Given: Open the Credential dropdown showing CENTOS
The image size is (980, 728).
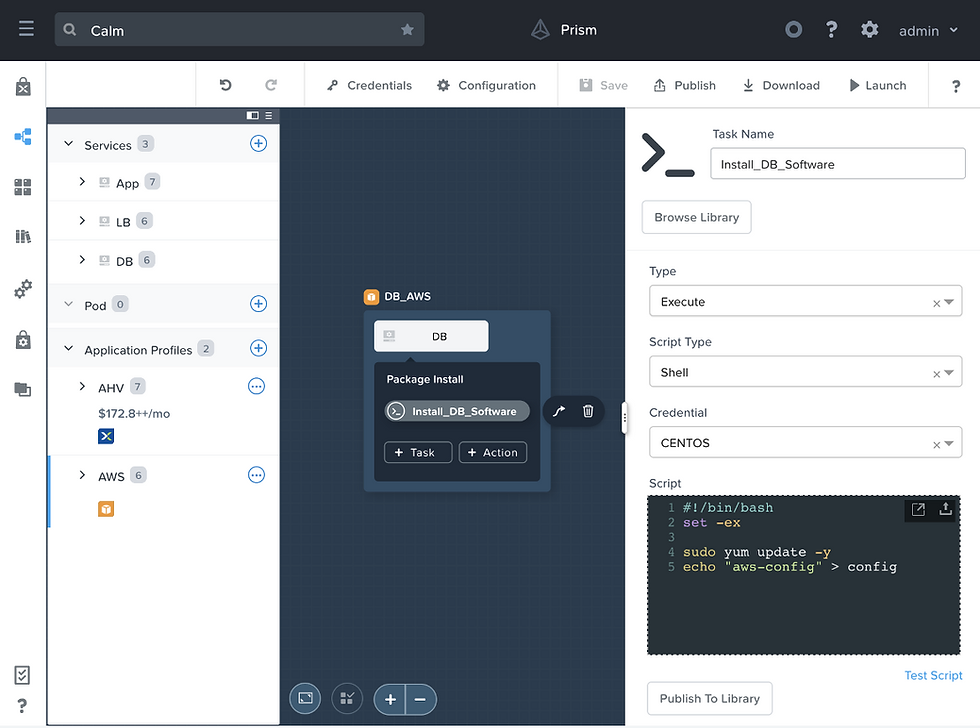Looking at the screenshot, I should [x=805, y=442].
